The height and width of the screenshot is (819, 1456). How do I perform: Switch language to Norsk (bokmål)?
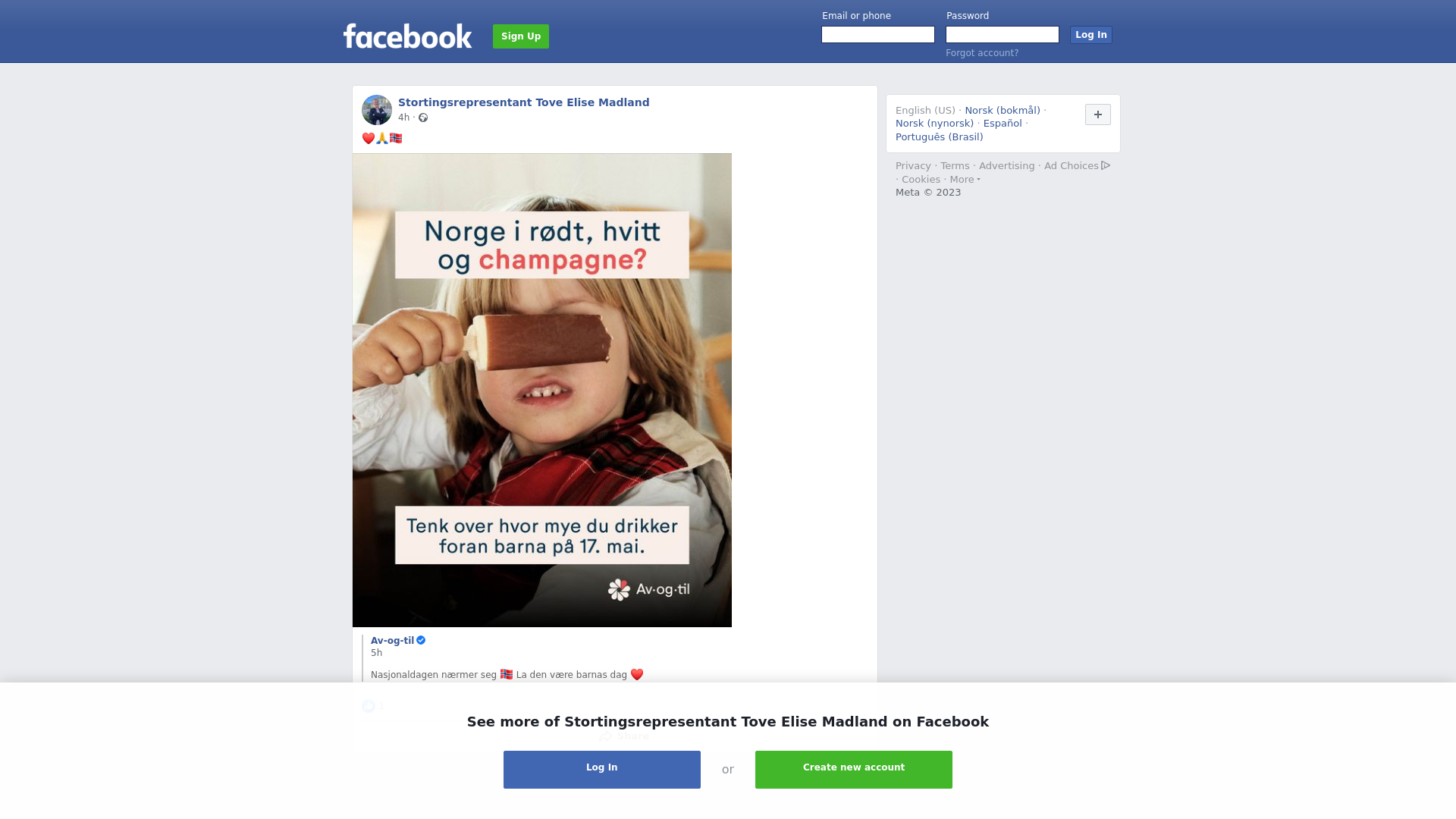coord(1003,111)
